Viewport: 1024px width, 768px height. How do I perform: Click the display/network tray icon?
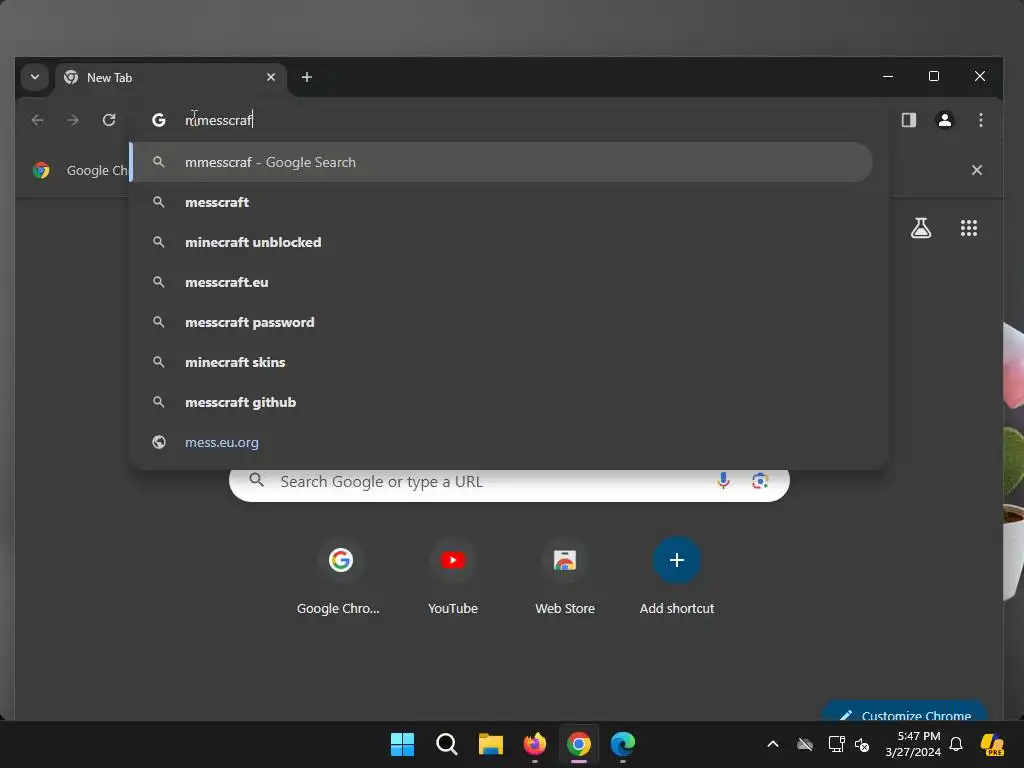pyautogui.click(x=837, y=744)
